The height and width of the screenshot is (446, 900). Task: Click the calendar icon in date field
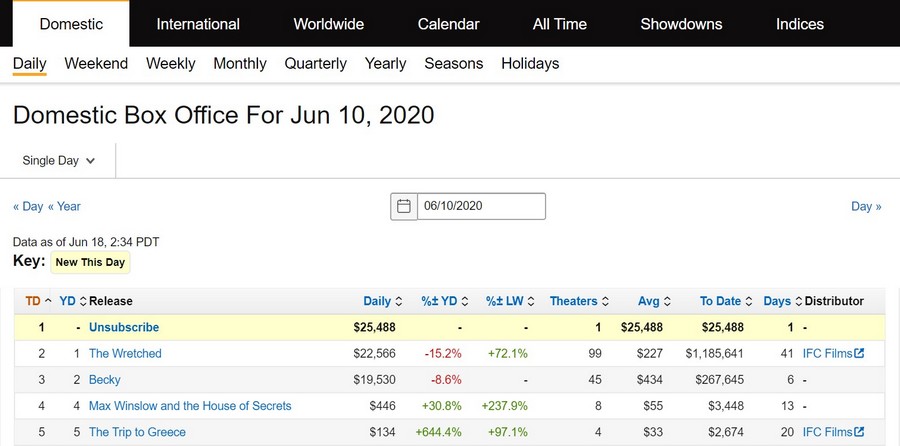(404, 206)
